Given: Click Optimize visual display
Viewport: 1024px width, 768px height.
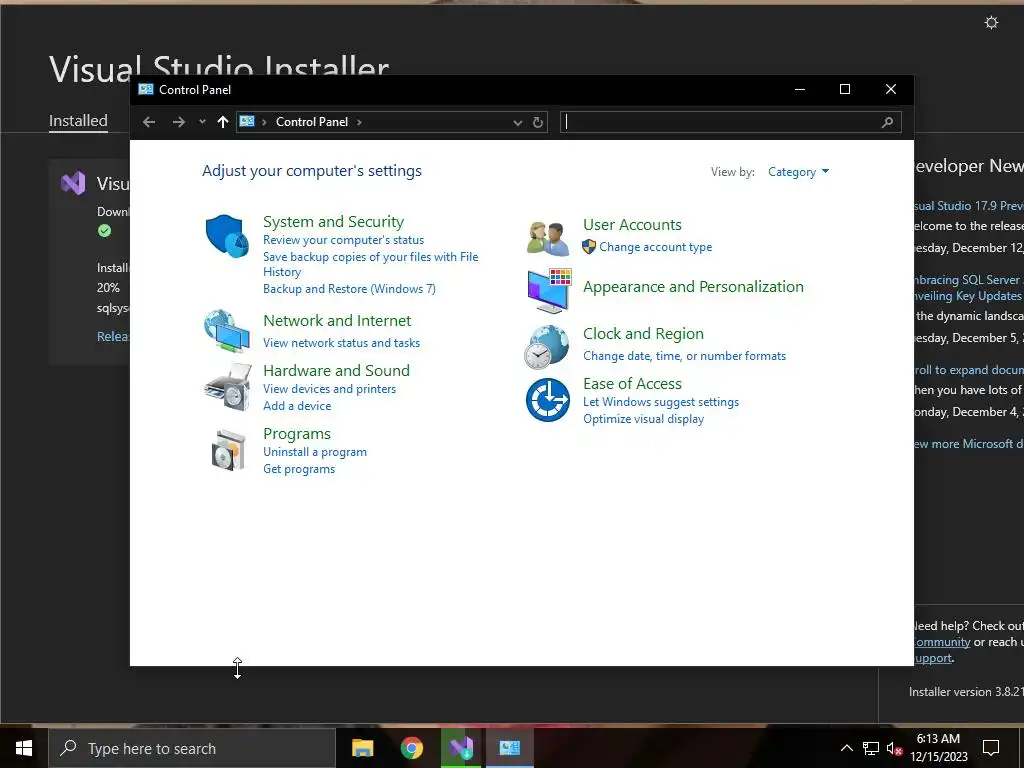Looking at the screenshot, I should coord(643,419).
